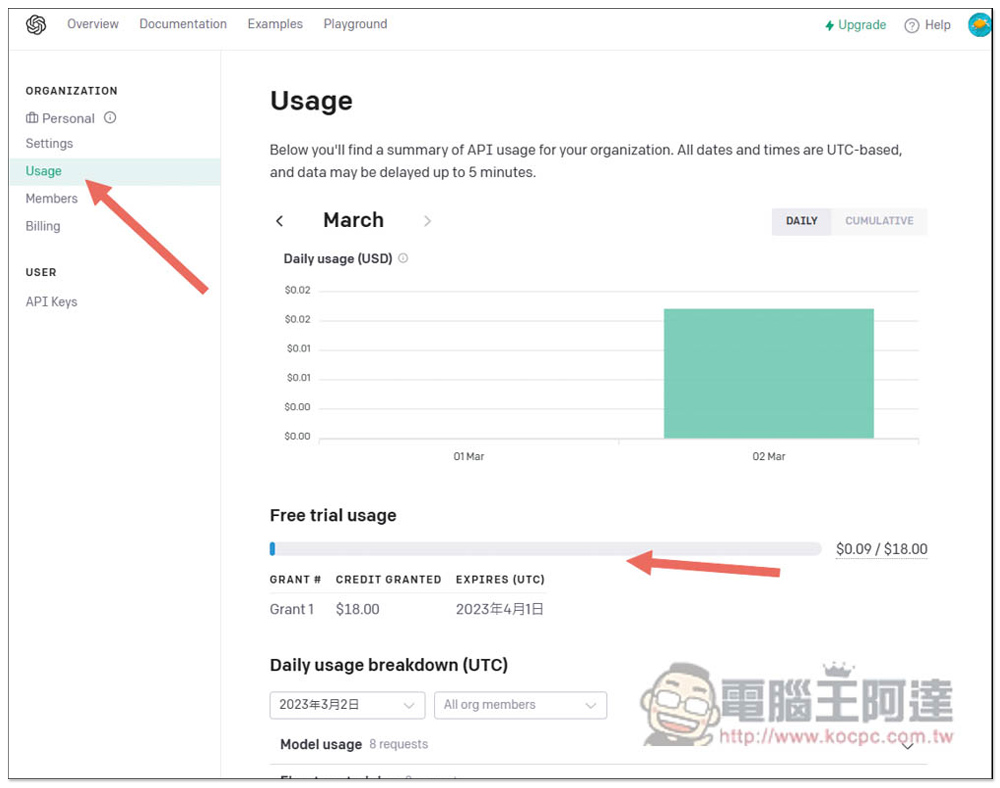
Task: Open the Examples tab
Action: click(x=275, y=24)
